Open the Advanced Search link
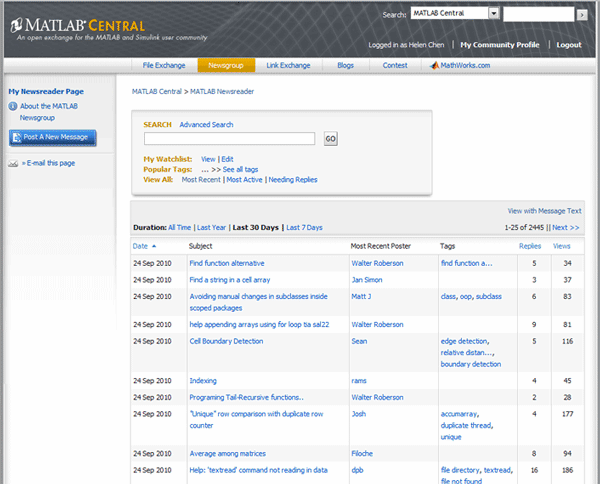Image resolution: width=600 pixels, height=484 pixels. tap(206, 125)
